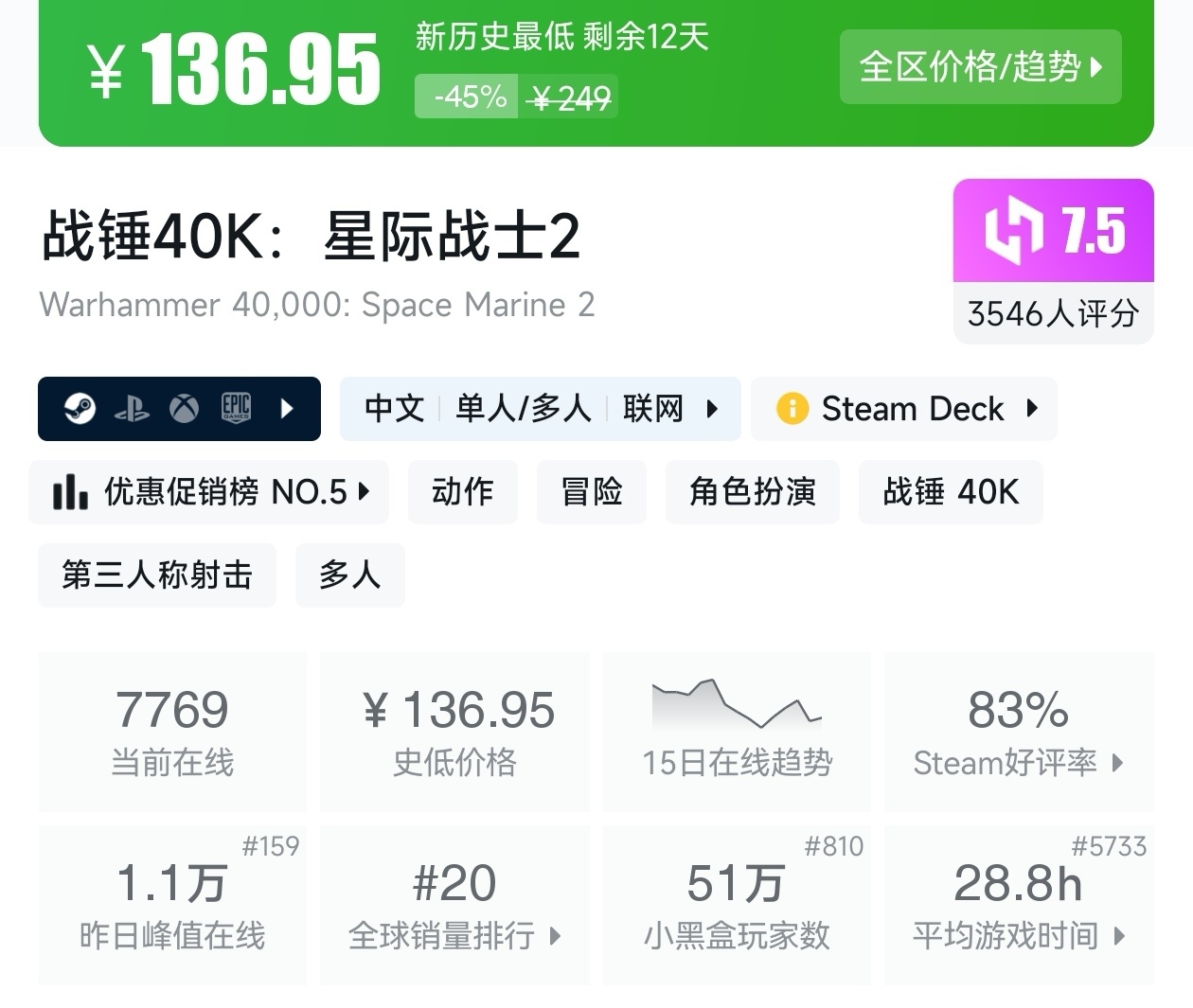
Task: Click the Steam Deck info icon
Action: (792, 409)
